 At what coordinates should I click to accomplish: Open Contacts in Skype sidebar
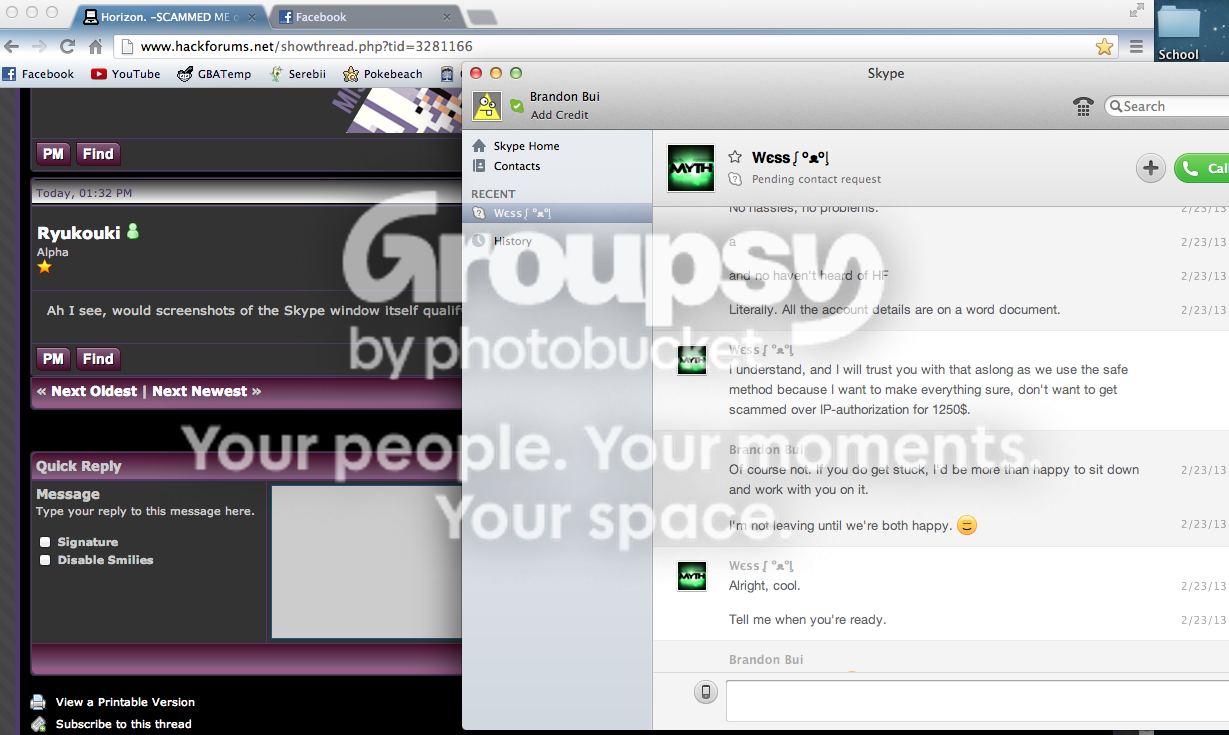(516, 166)
